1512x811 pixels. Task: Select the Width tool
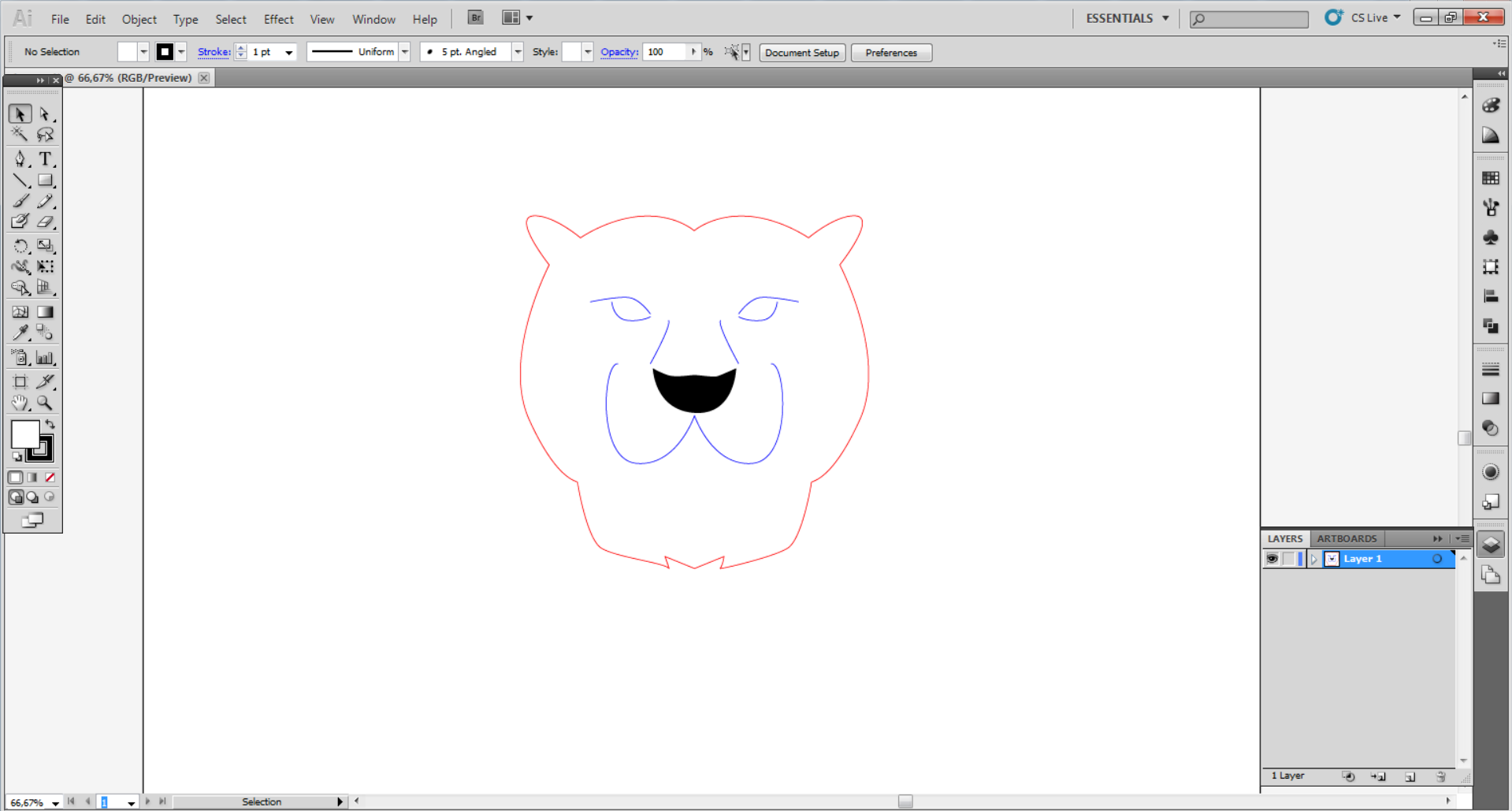click(x=20, y=267)
